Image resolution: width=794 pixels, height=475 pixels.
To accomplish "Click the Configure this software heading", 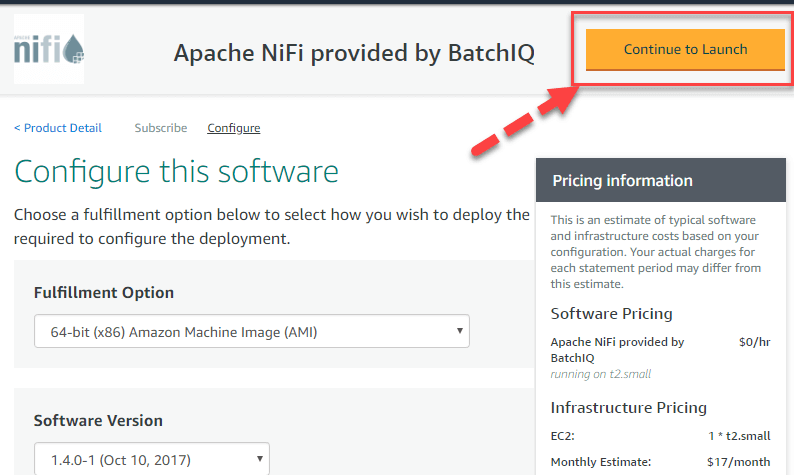I will (x=176, y=171).
